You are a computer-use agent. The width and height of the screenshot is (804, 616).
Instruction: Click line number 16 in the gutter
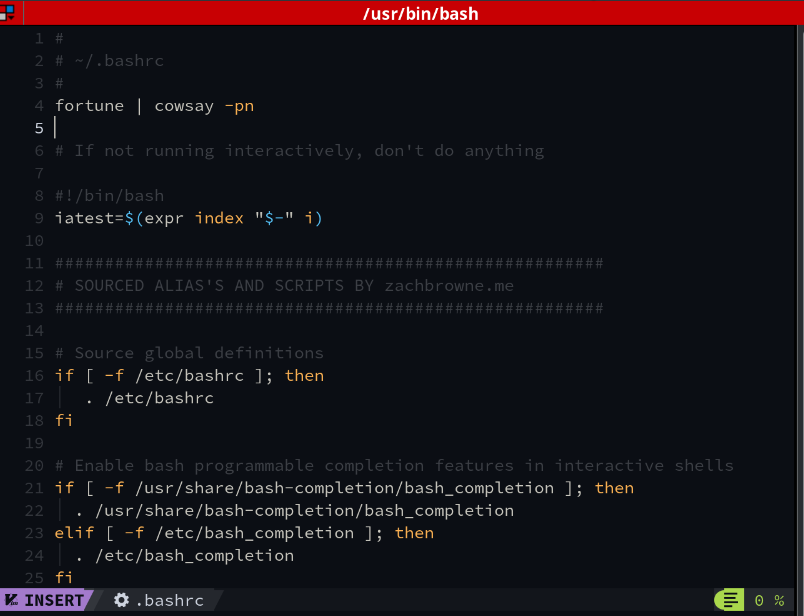34,375
